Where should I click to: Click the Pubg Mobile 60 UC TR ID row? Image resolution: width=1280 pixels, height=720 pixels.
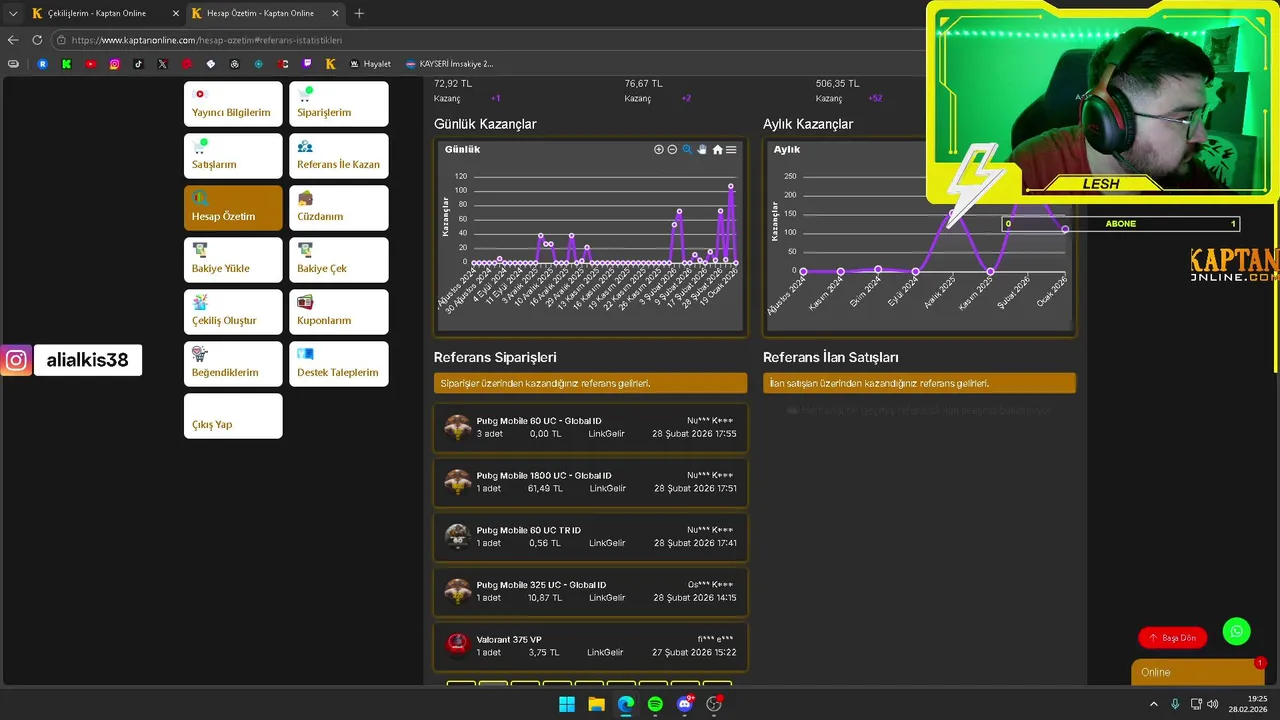[x=590, y=537]
